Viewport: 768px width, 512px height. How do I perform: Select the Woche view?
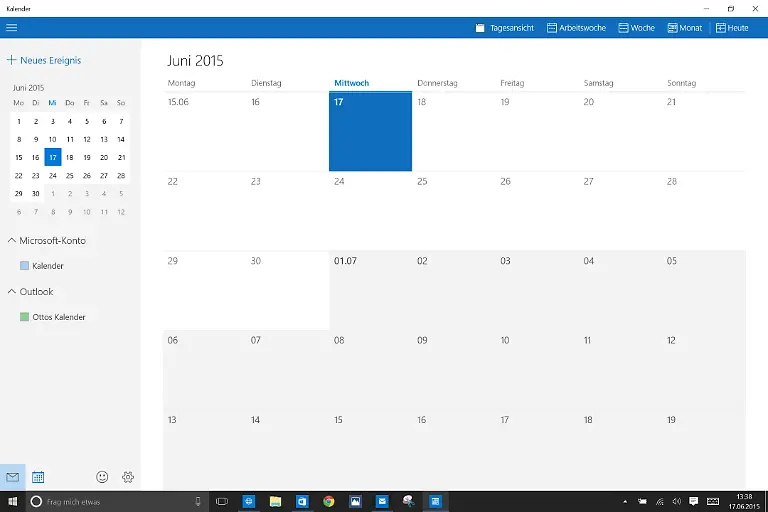pyautogui.click(x=636, y=28)
